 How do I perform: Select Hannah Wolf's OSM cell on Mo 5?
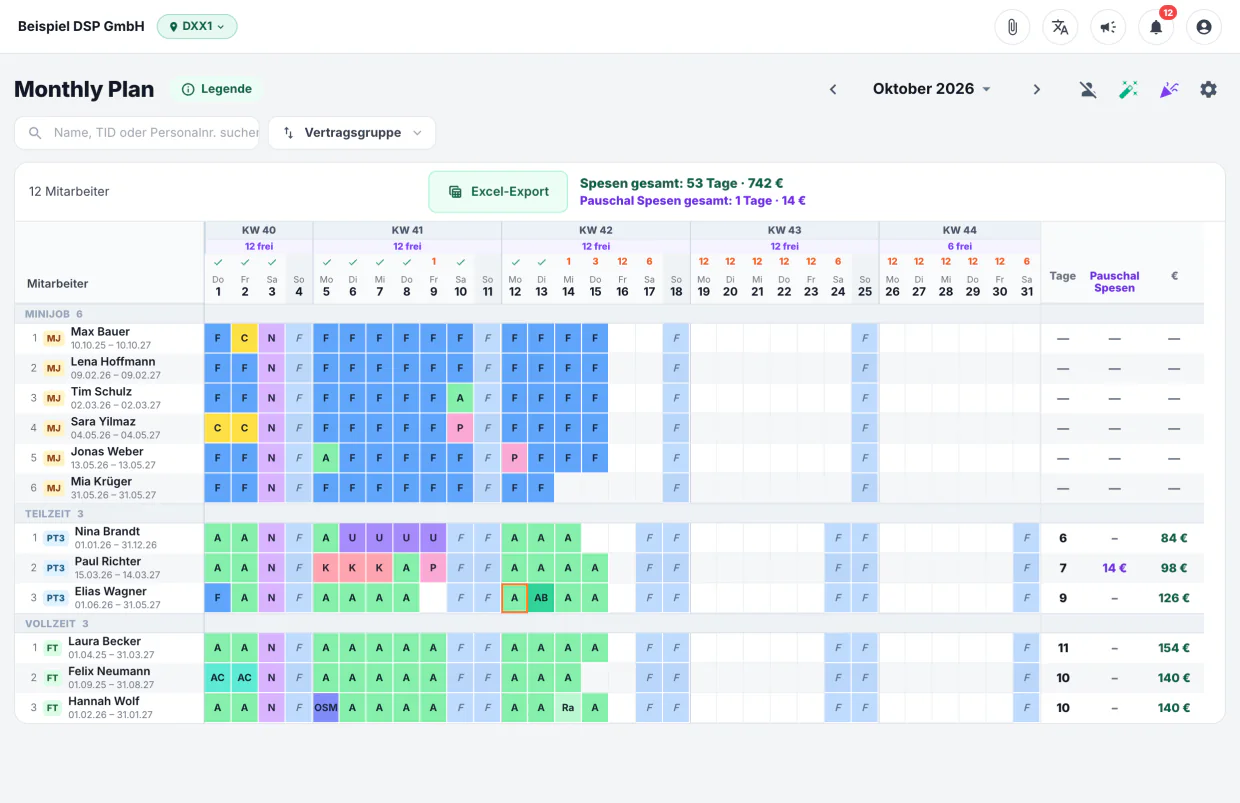tap(326, 708)
